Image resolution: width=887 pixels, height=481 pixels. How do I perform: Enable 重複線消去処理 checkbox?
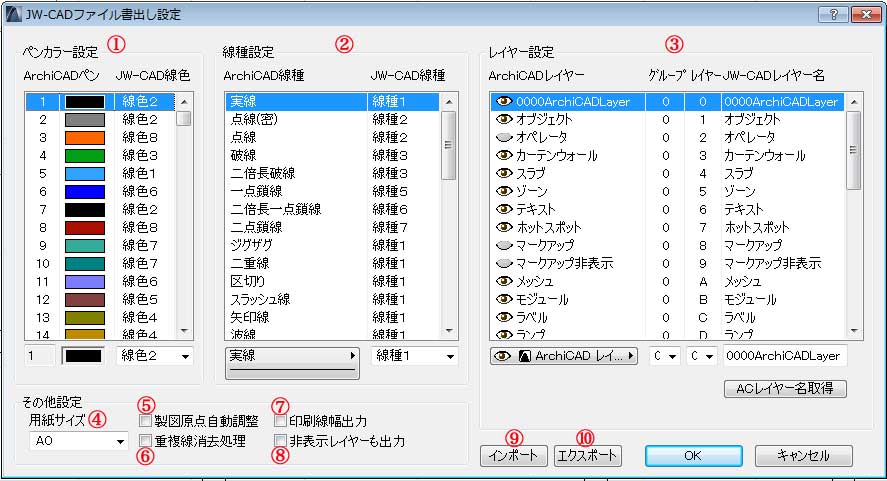[145, 440]
